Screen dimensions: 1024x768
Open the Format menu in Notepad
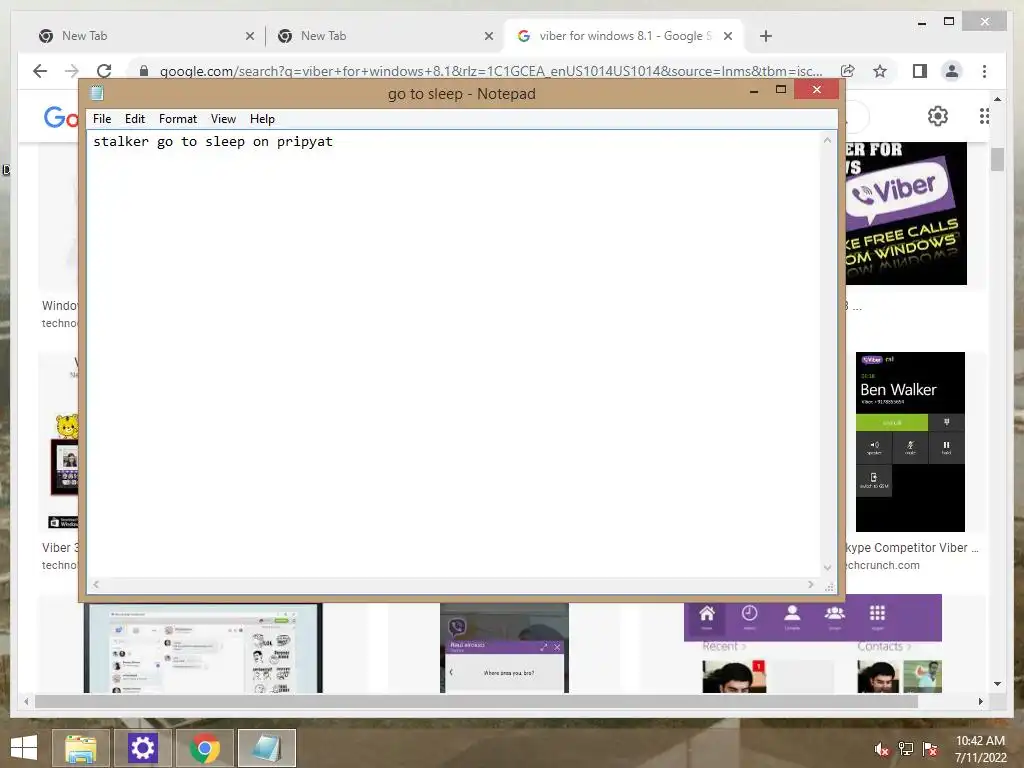click(x=178, y=119)
